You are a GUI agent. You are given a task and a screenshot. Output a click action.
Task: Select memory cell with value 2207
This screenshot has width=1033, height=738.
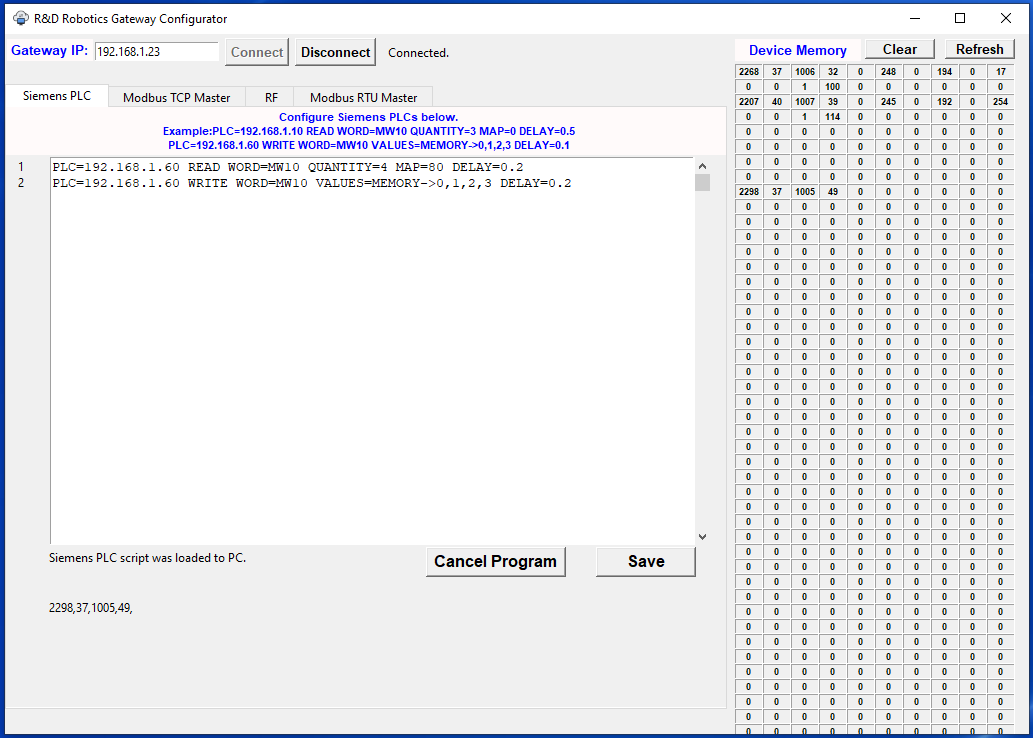pyautogui.click(x=749, y=101)
